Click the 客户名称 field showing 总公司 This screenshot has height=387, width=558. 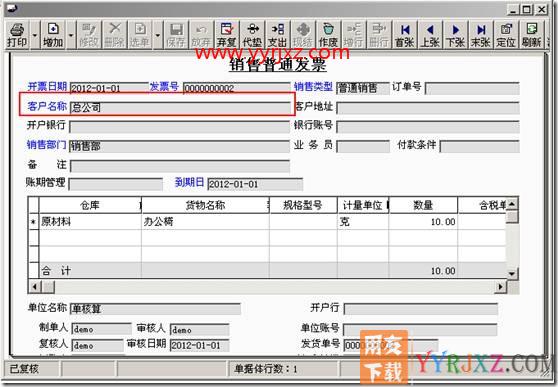click(180, 107)
